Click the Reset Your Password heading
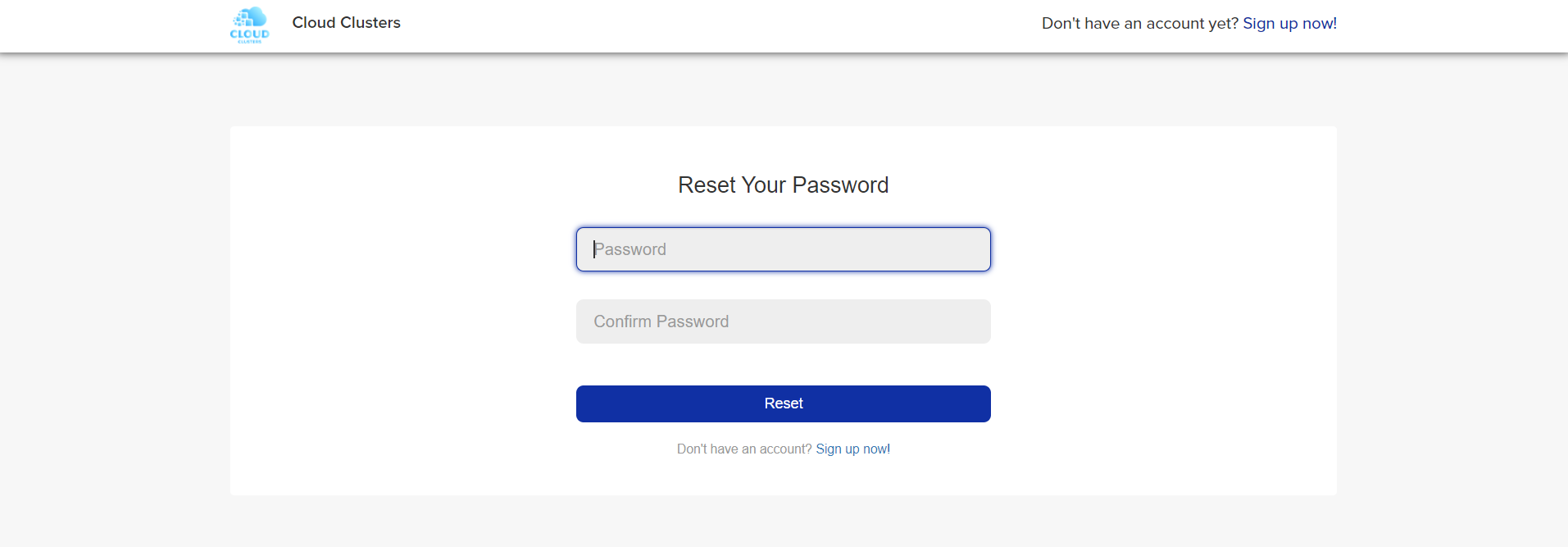 point(783,185)
